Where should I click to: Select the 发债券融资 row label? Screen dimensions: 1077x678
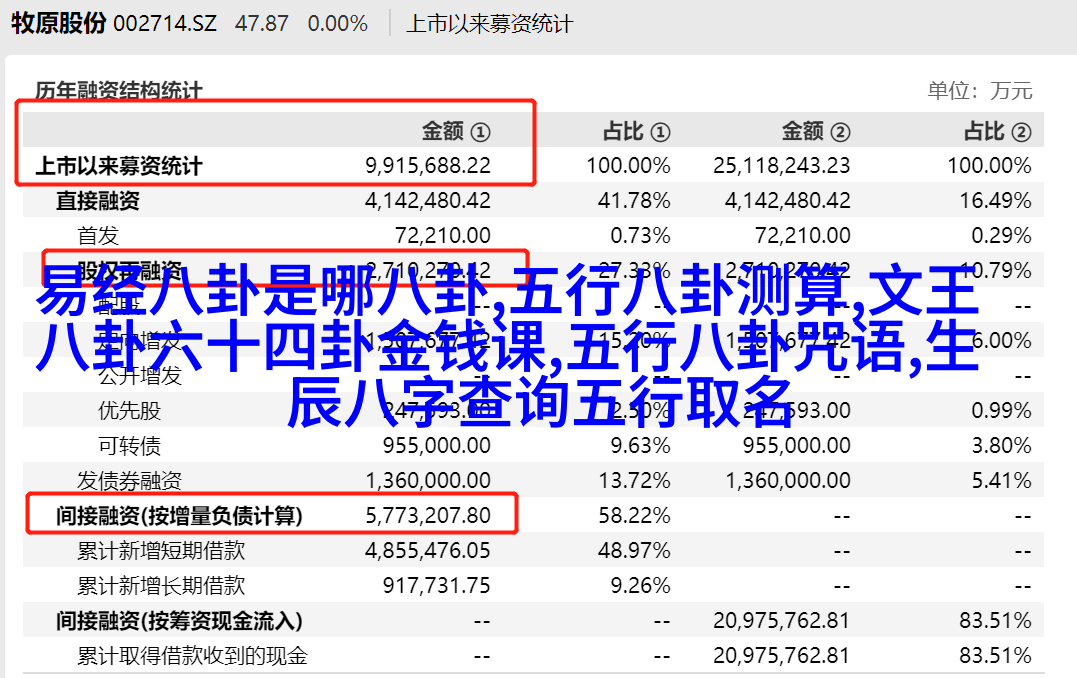coord(129,481)
